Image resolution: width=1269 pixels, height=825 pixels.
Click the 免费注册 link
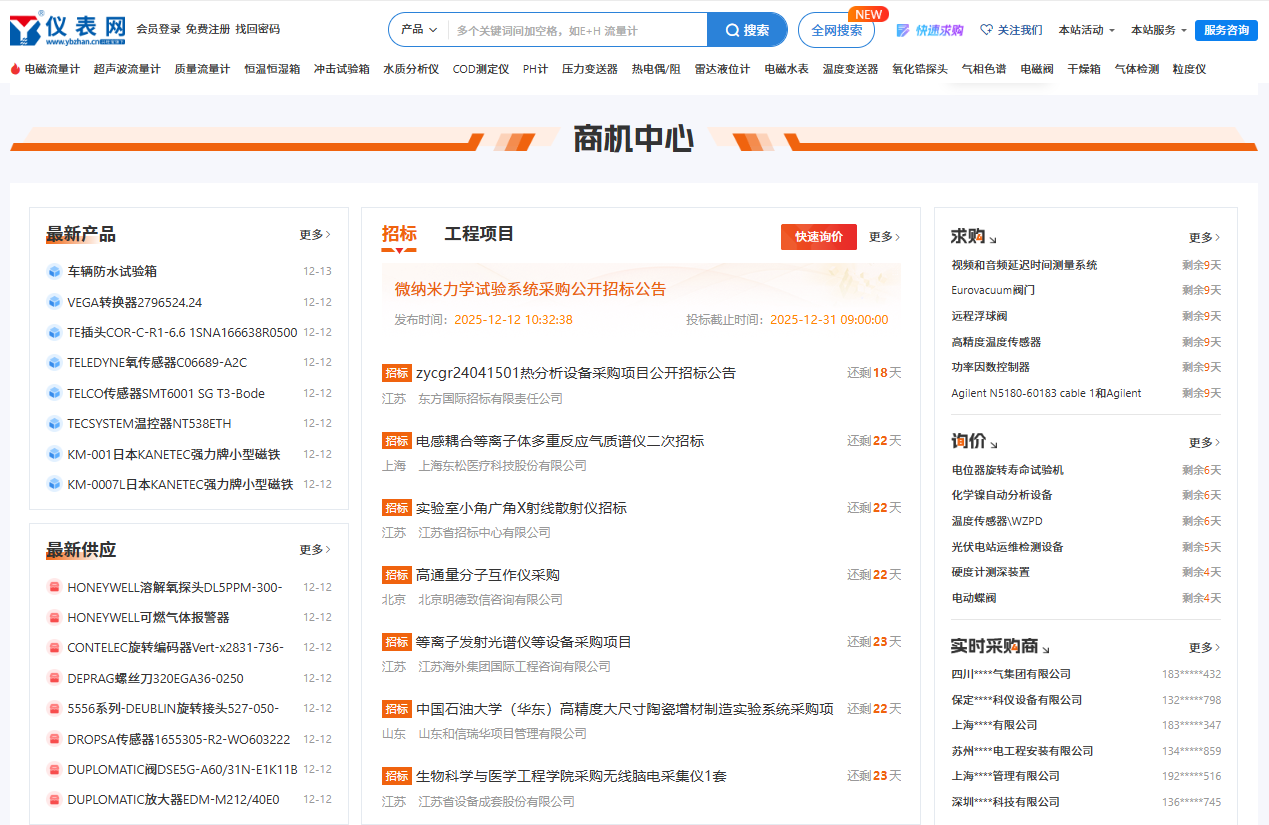coord(207,30)
